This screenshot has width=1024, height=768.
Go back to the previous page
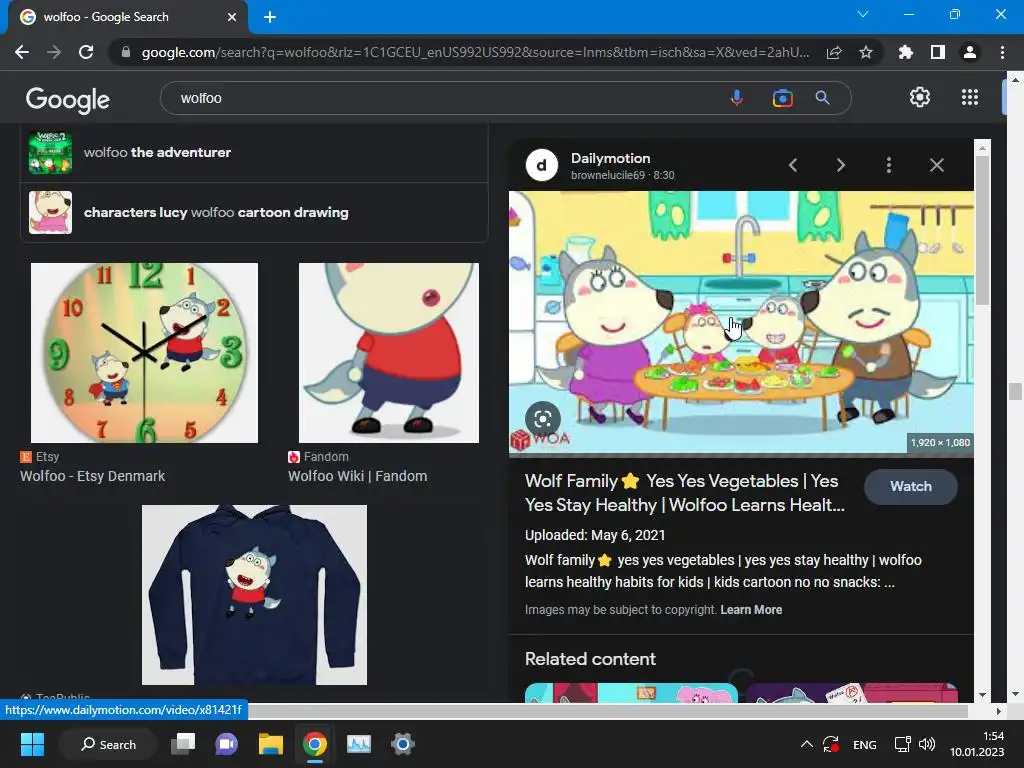click(22, 52)
